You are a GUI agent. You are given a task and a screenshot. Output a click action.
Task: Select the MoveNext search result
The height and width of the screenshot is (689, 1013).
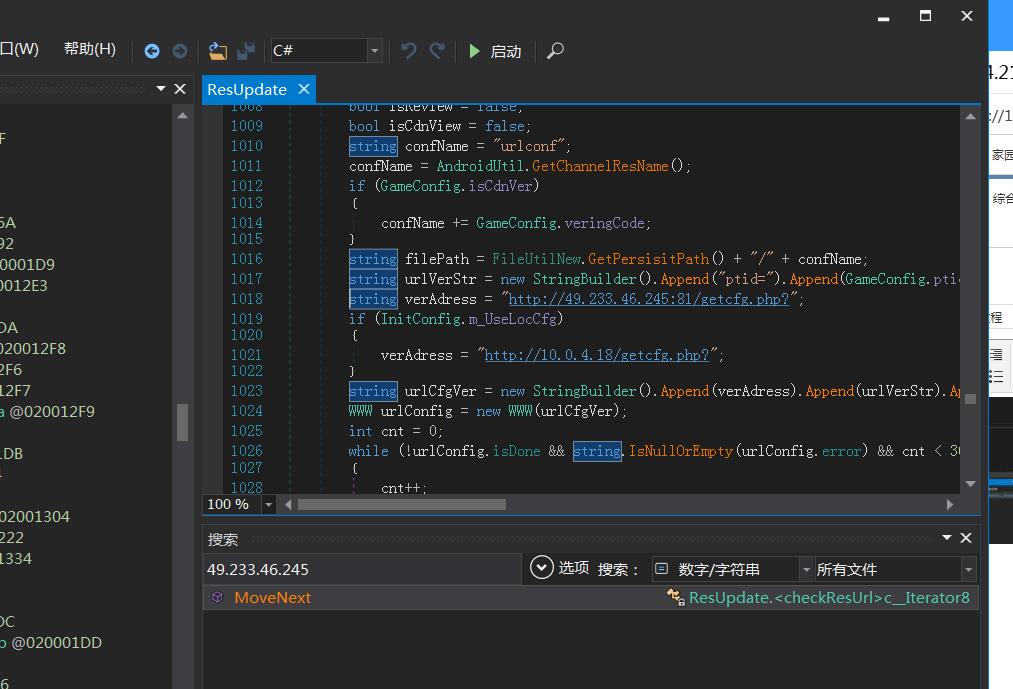(272, 598)
